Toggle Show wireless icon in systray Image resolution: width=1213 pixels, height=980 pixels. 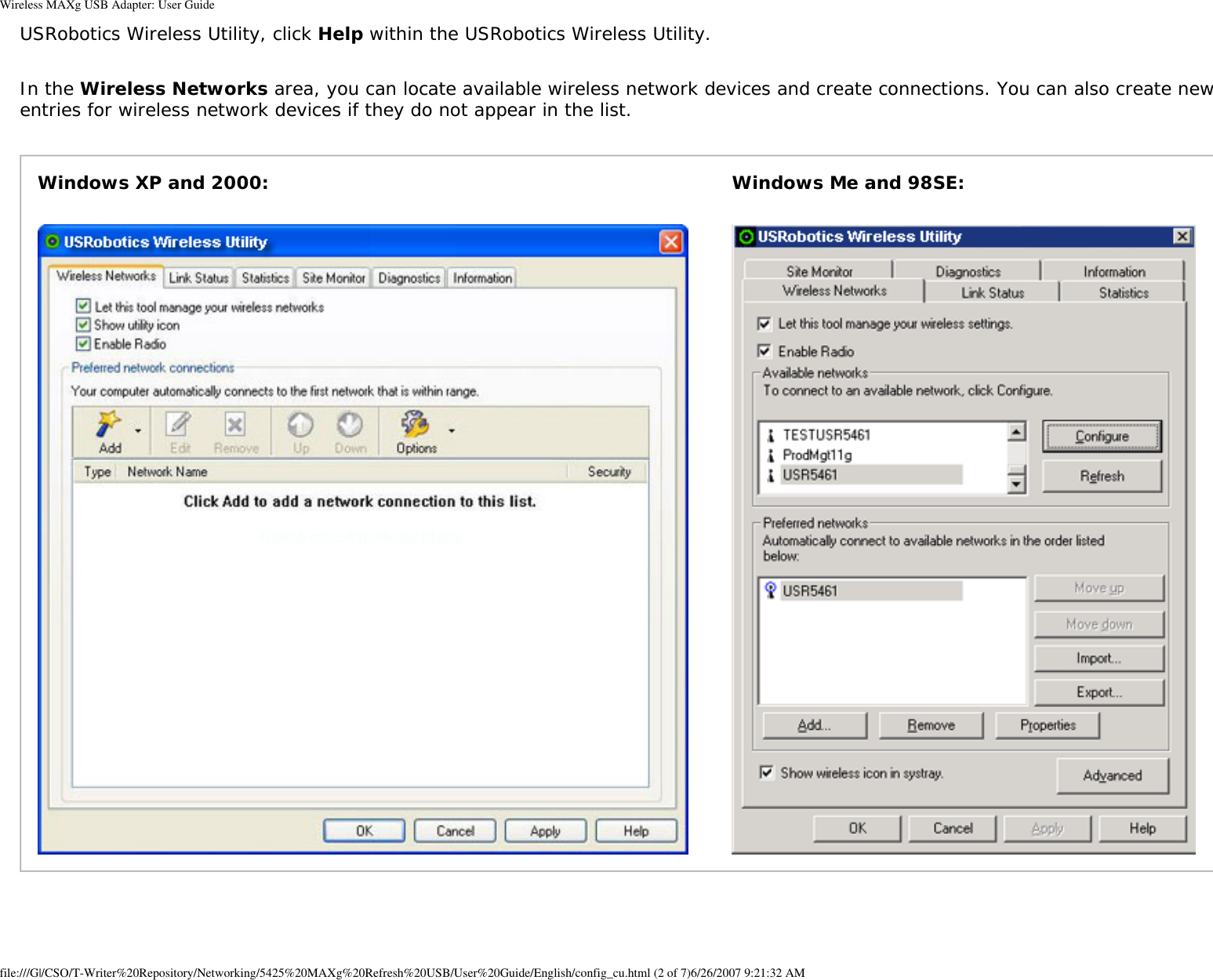pyautogui.click(x=767, y=772)
